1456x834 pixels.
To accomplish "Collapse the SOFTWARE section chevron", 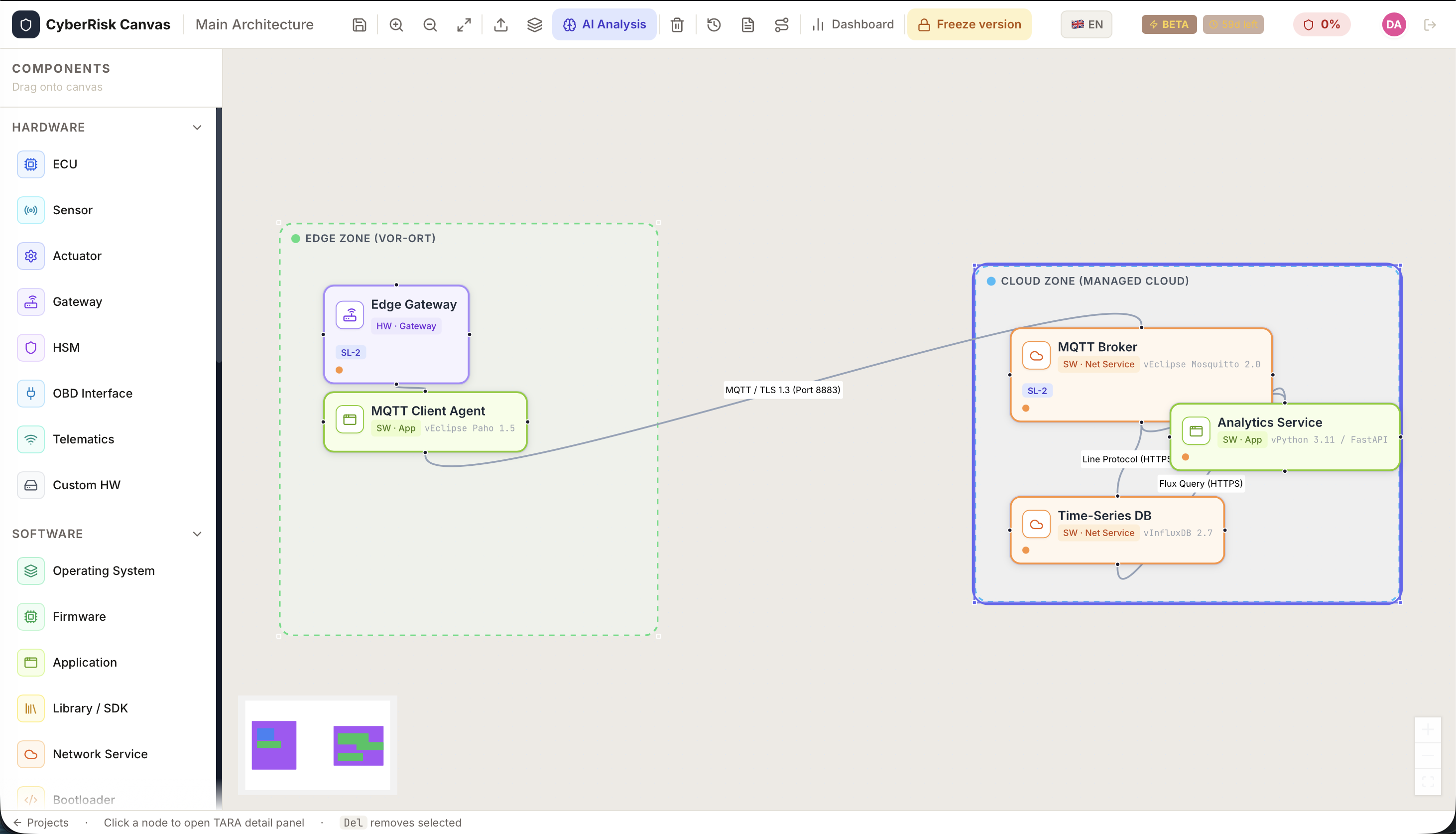I will click(198, 534).
